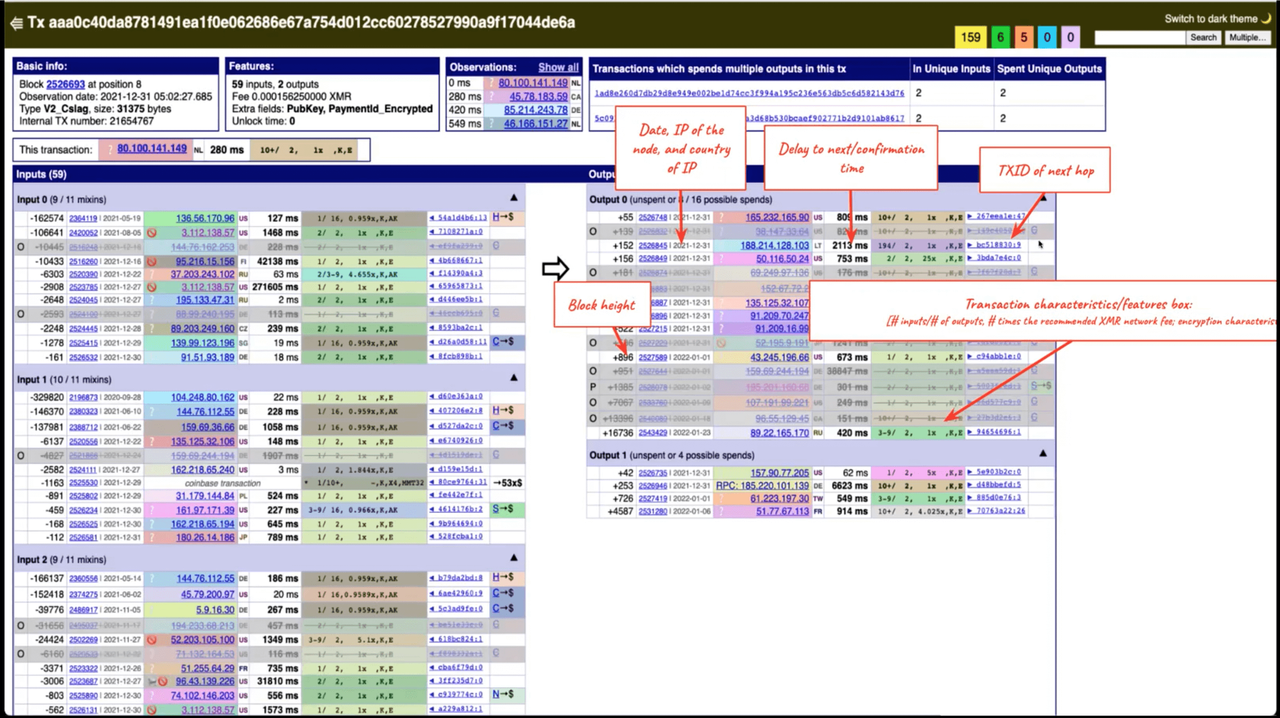
Task: Click the back arrow icon before Tx title
Action: coord(15,22)
